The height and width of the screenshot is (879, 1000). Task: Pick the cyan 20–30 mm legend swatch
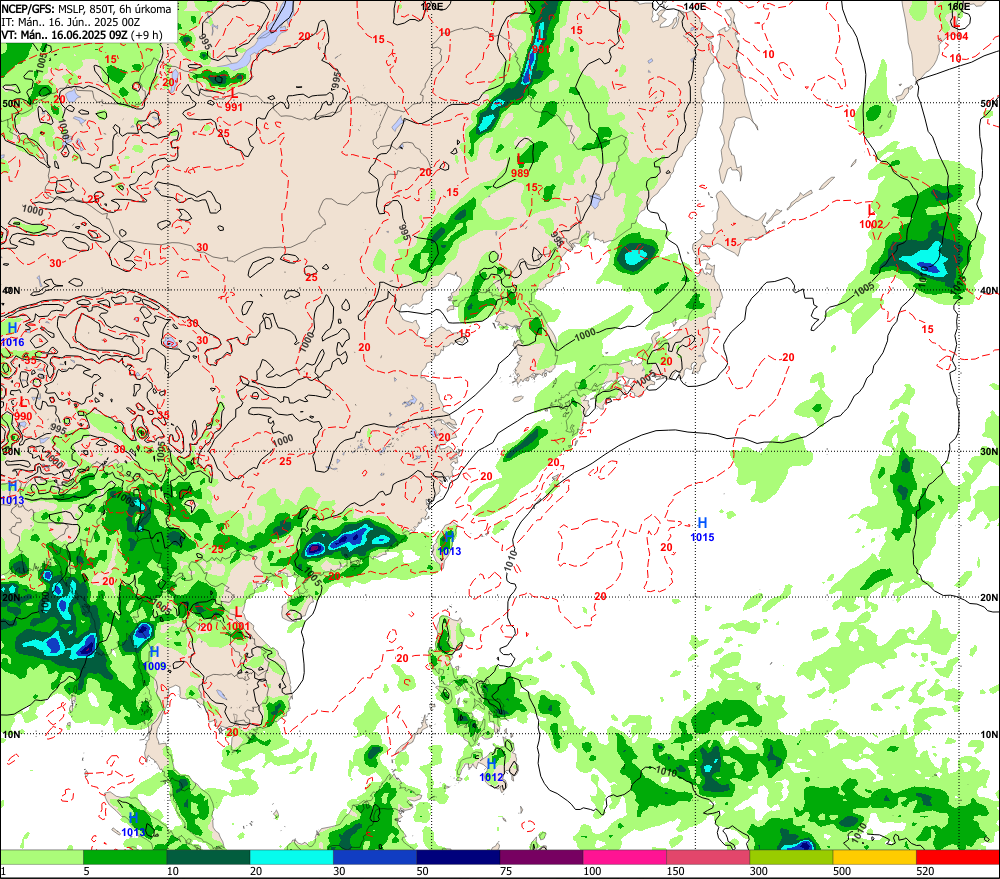pyautogui.click(x=291, y=857)
